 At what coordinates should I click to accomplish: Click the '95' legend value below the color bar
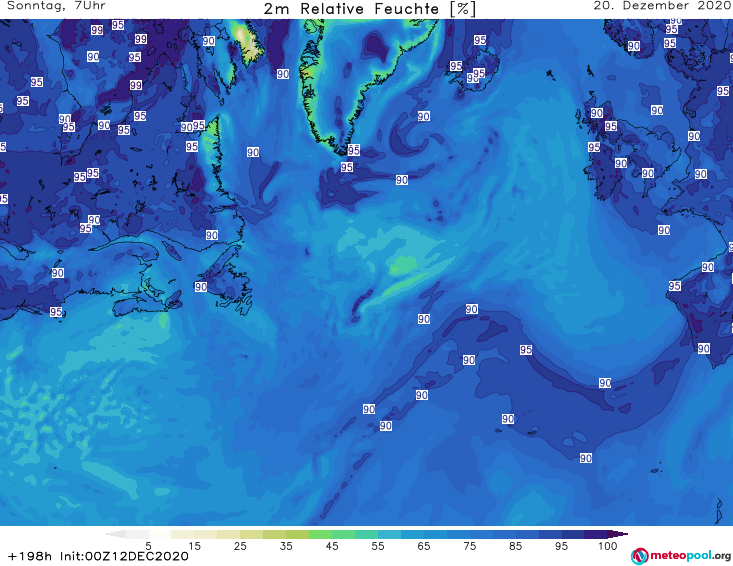[561, 546]
